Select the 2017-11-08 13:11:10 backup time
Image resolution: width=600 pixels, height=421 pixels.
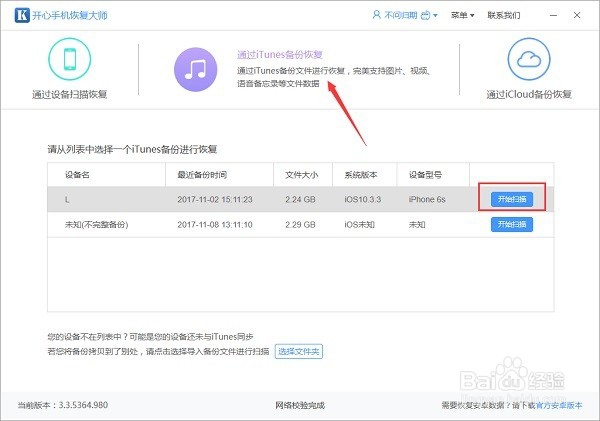coord(215,225)
